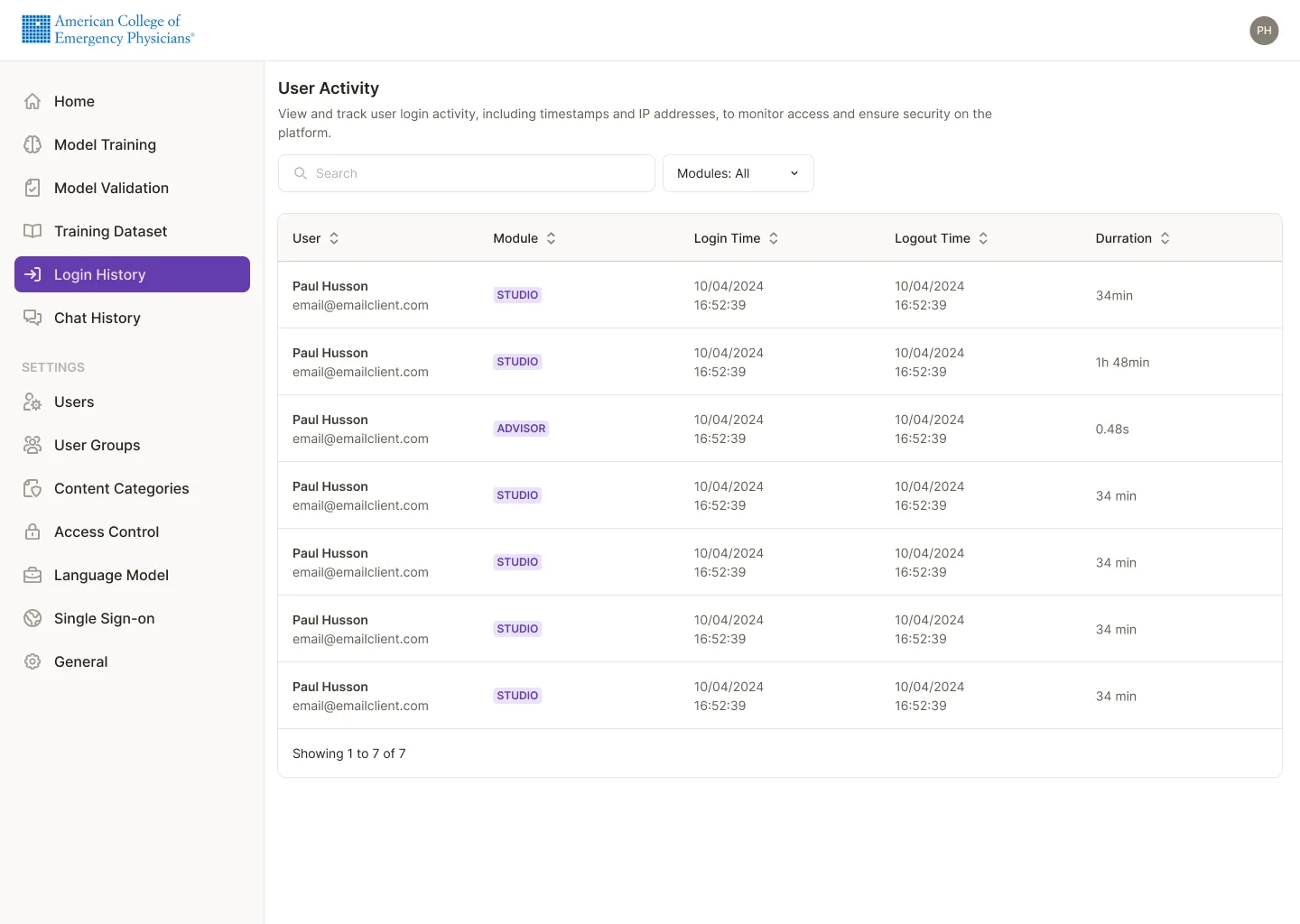Viewport: 1300px width, 924px height.
Task: Click the Access Control lock icon
Action: point(32,531)
